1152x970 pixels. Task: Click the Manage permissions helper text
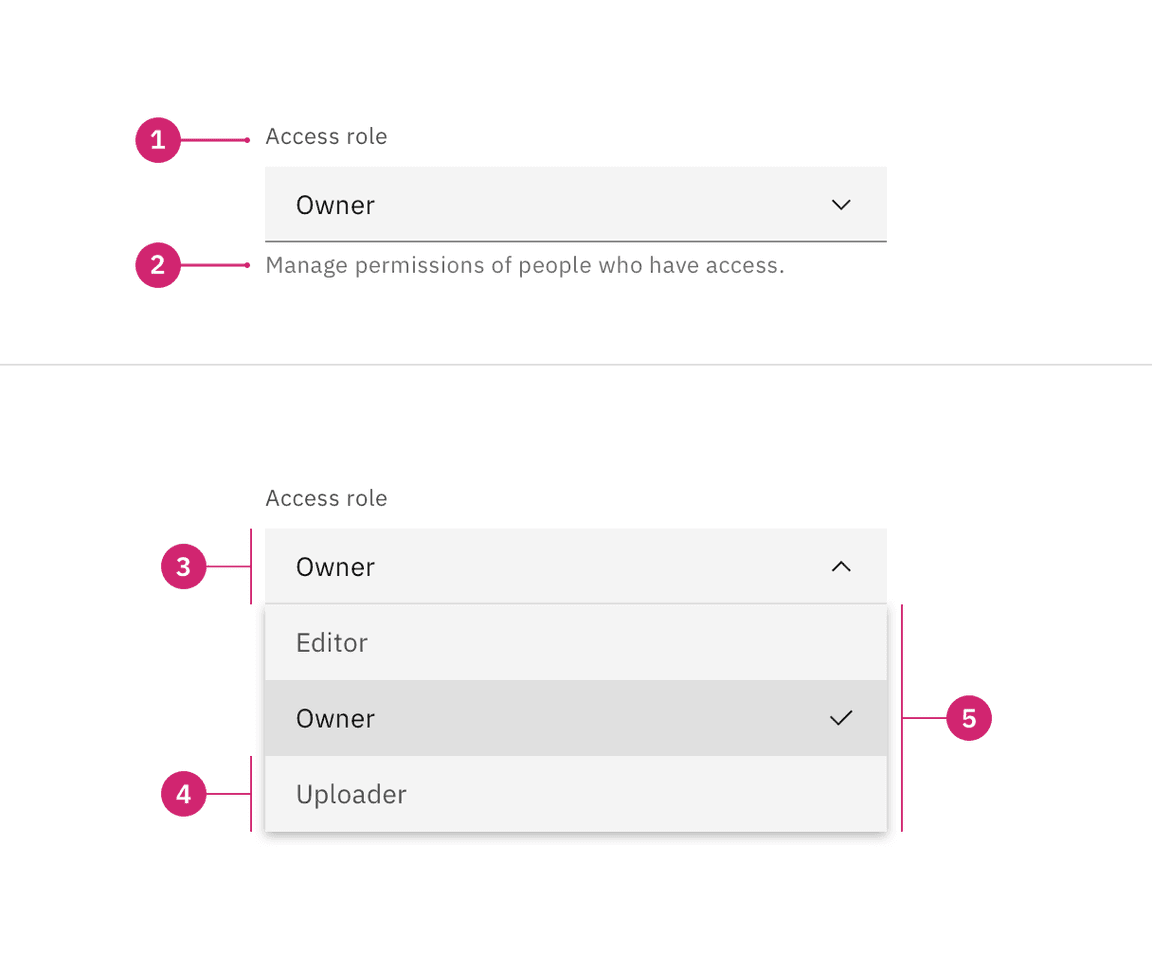pos(524,266)
